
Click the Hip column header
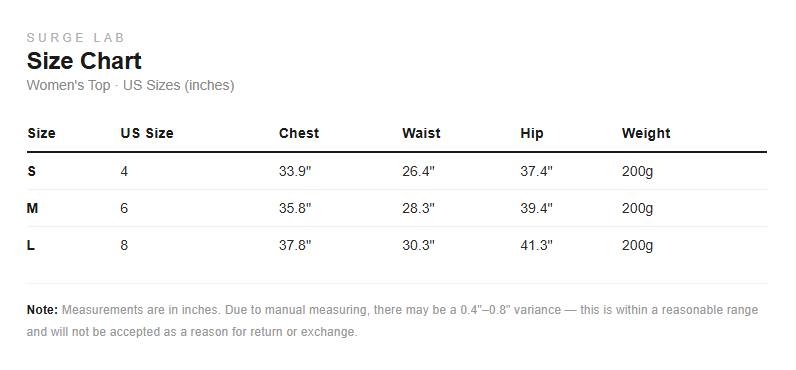[532, 133]
